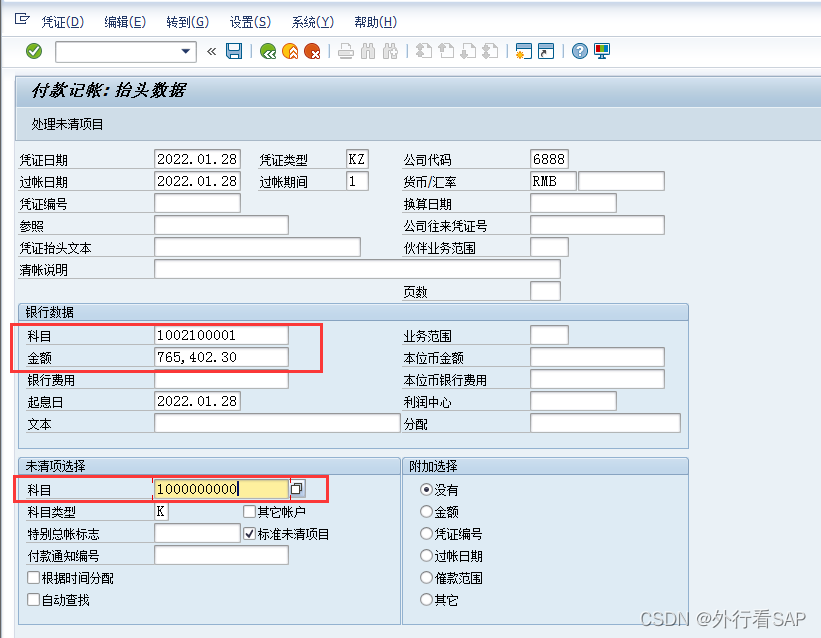
Task: Collapse command field with double chevron
Action: [212, 51]
